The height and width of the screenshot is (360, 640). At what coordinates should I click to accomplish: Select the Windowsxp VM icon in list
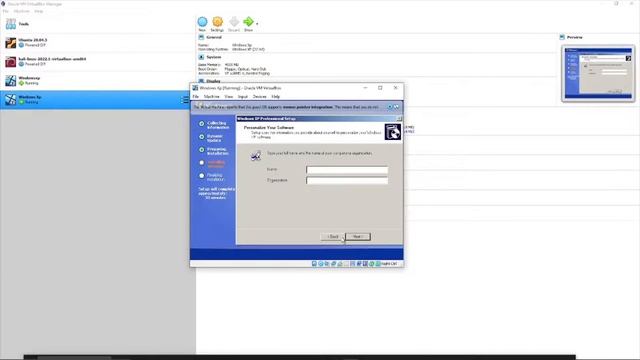tap(11, 80)
